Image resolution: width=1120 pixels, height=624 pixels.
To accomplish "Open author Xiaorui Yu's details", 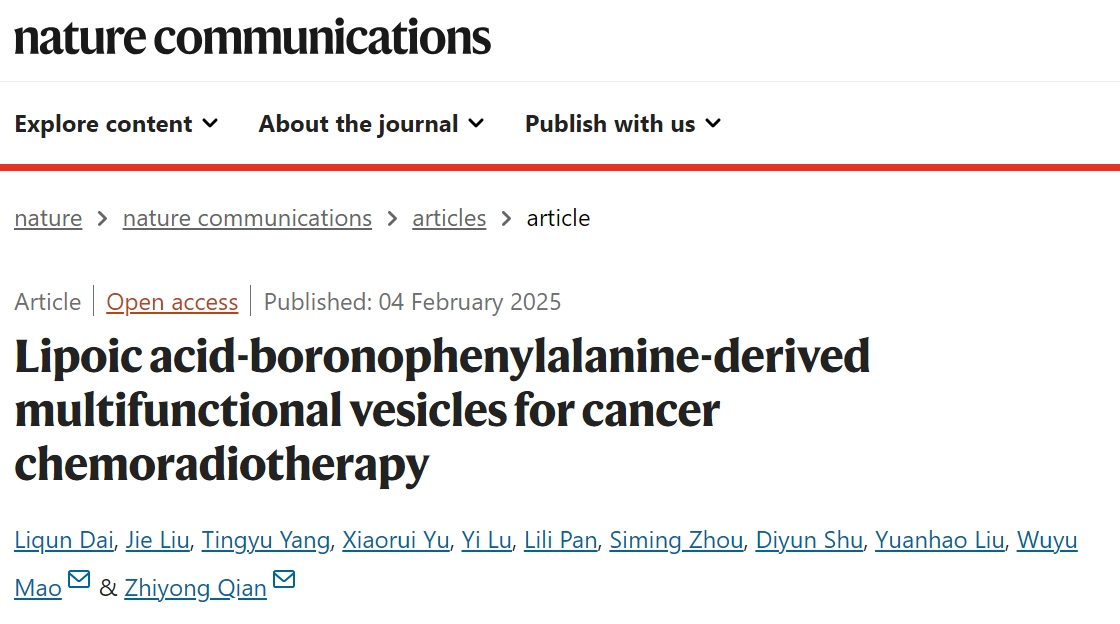I will tap(396, 541).
